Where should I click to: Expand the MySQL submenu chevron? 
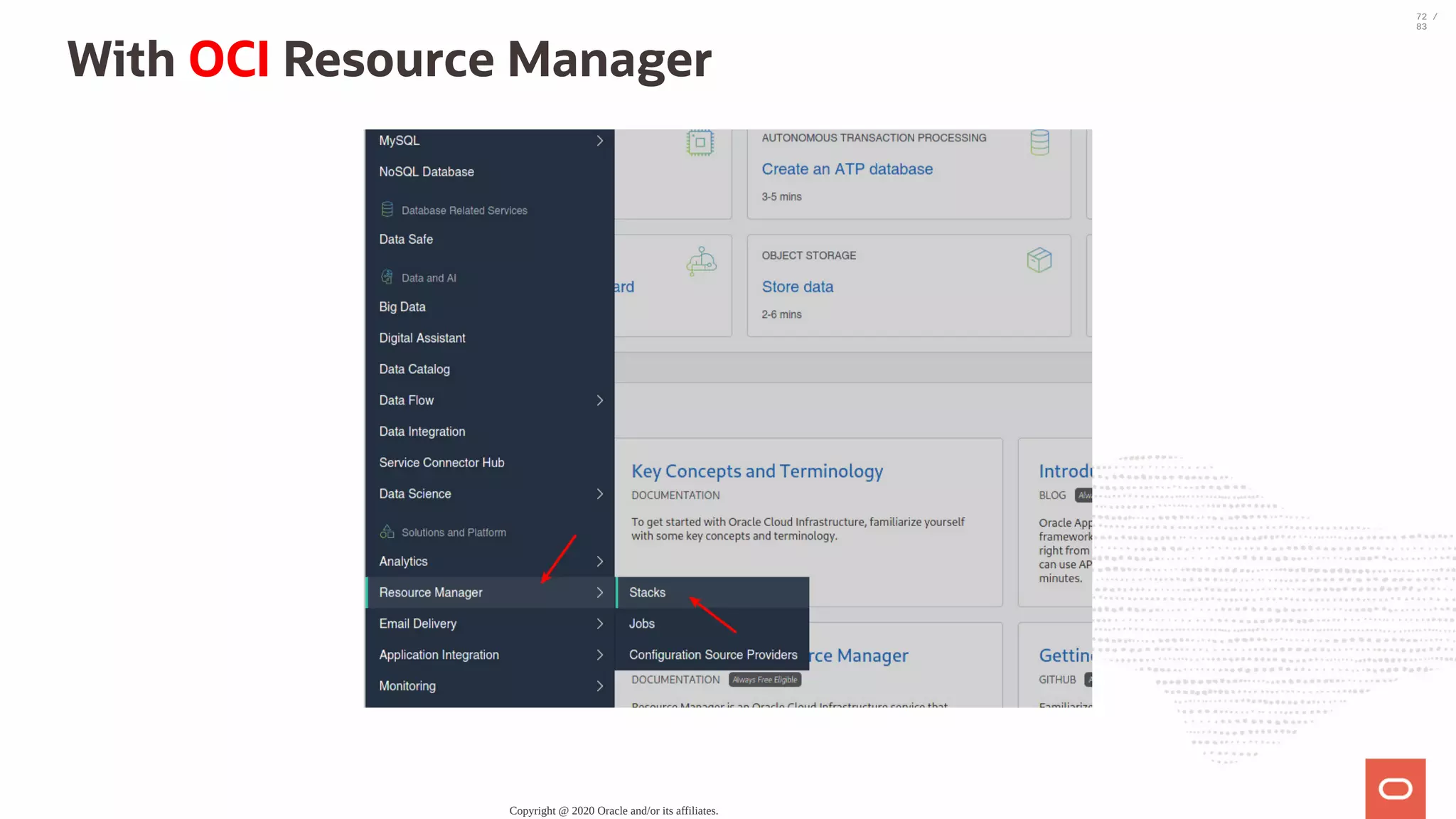[599, 141]
